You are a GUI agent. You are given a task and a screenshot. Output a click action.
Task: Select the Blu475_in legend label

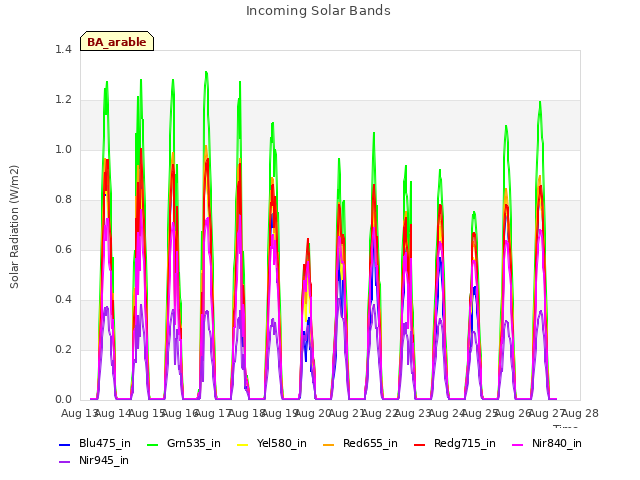coord(105,444)
